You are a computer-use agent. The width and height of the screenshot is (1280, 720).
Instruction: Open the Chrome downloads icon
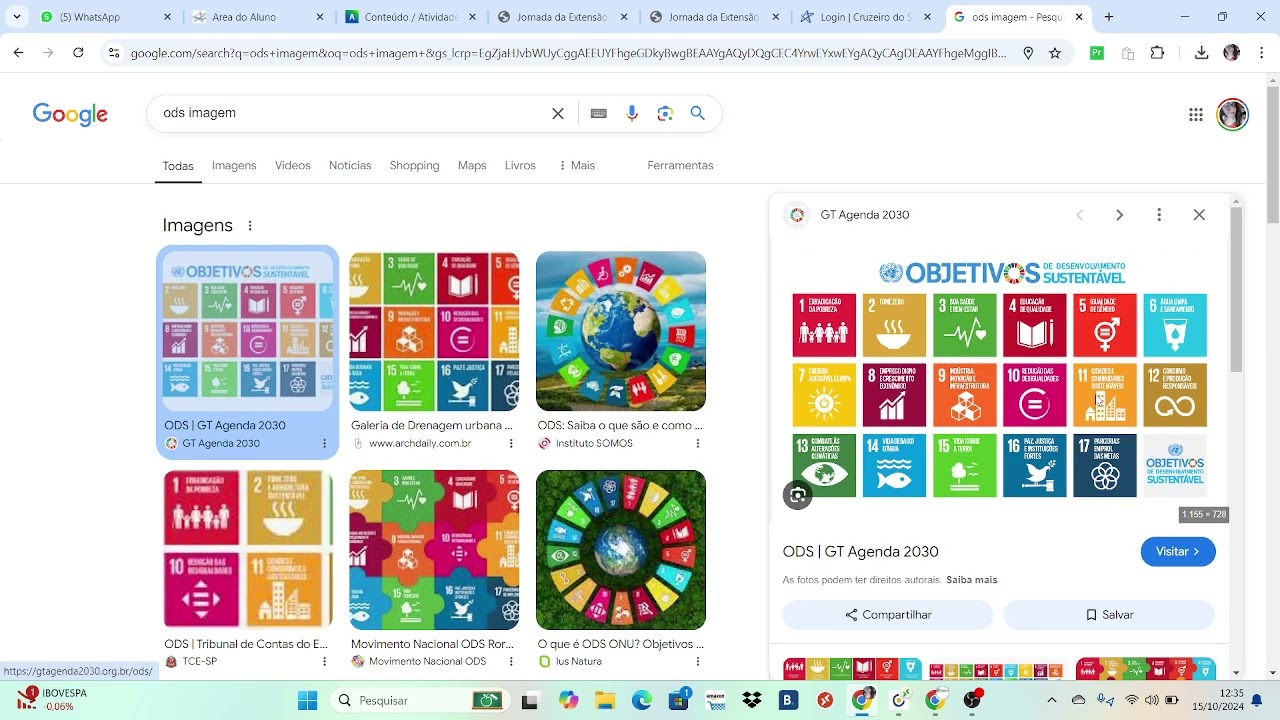point(1201,53)
